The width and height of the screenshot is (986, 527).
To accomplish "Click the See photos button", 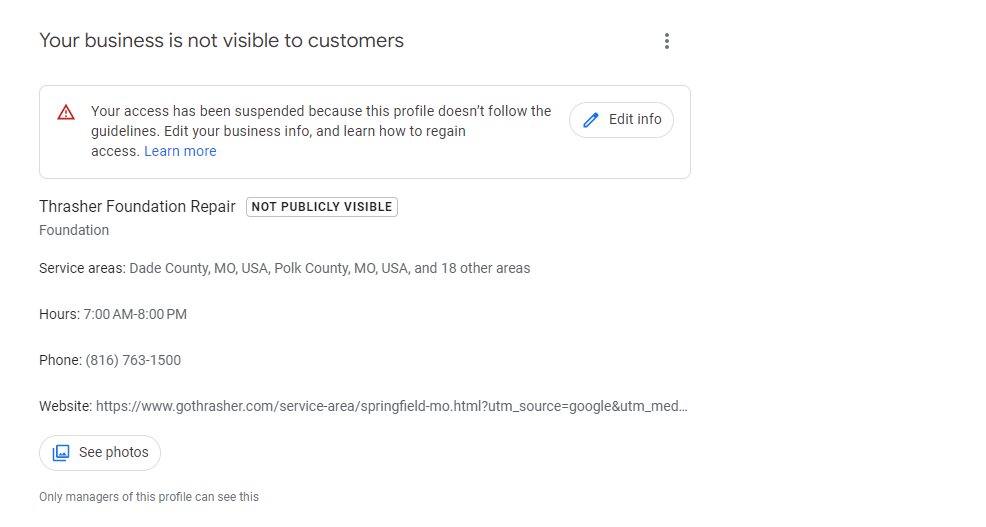I will click(100, 453).
